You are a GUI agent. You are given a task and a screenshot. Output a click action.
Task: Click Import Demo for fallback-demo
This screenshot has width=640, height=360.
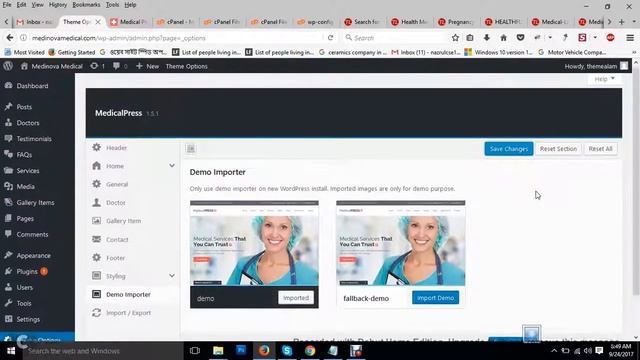coord(436,298)
